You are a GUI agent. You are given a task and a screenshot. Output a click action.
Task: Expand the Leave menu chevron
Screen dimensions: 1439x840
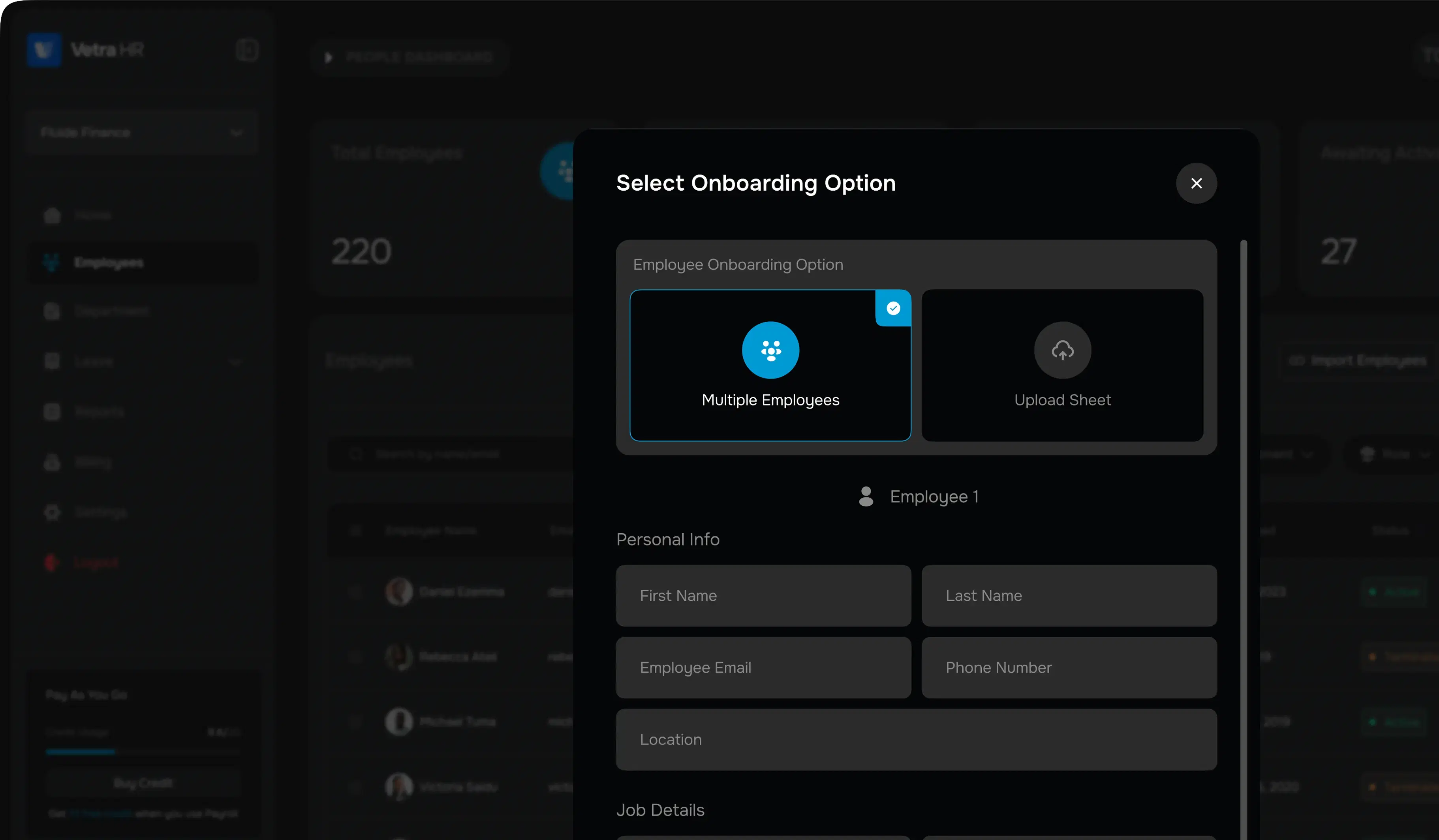point(235,361)
